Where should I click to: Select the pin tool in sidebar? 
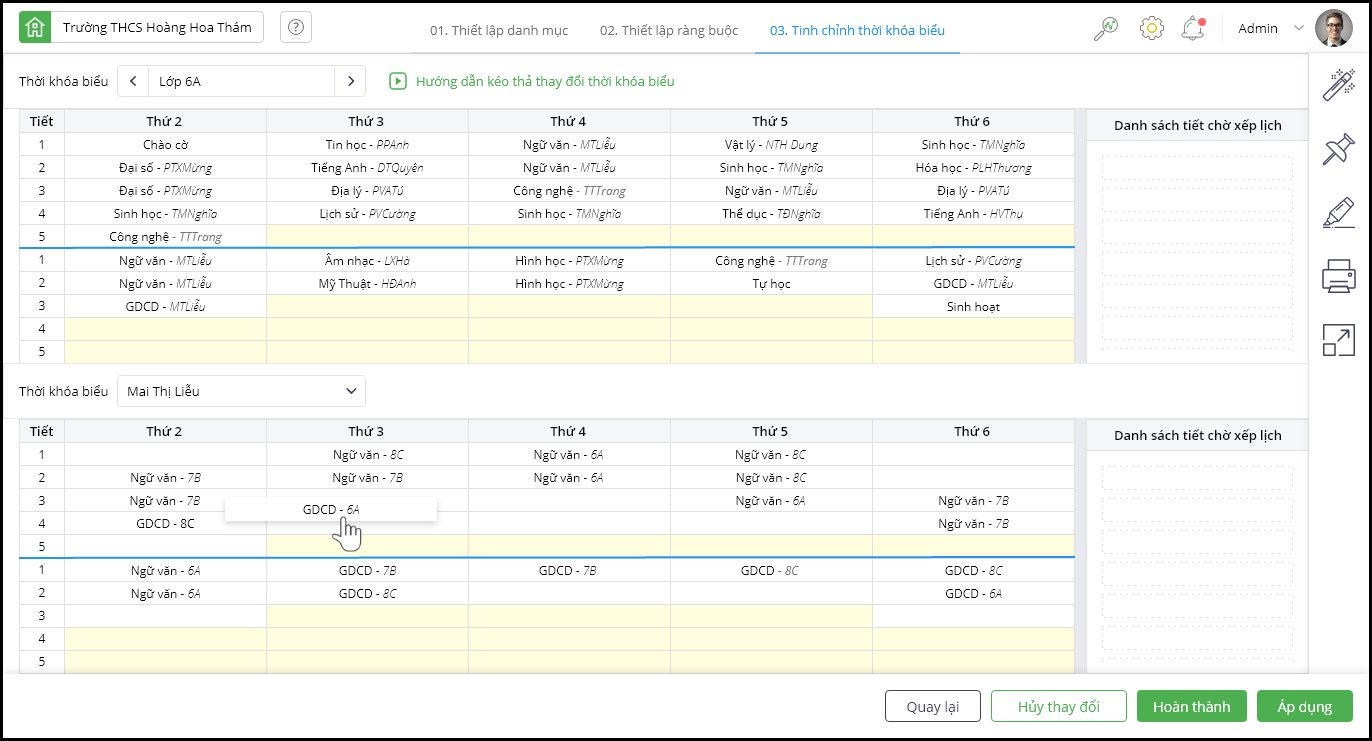click(1338, 149)
